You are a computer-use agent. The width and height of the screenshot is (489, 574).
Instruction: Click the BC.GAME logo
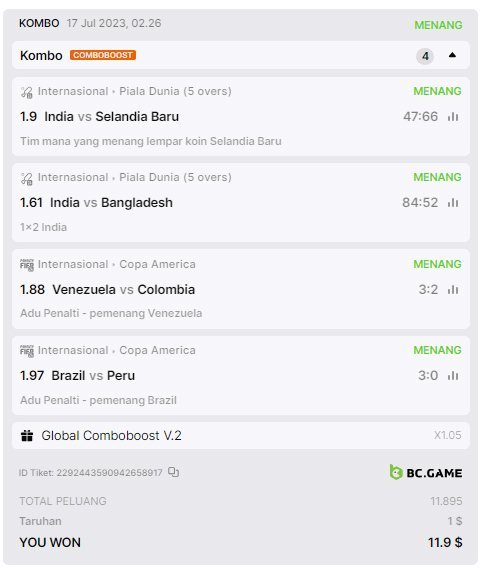(426, 472)
